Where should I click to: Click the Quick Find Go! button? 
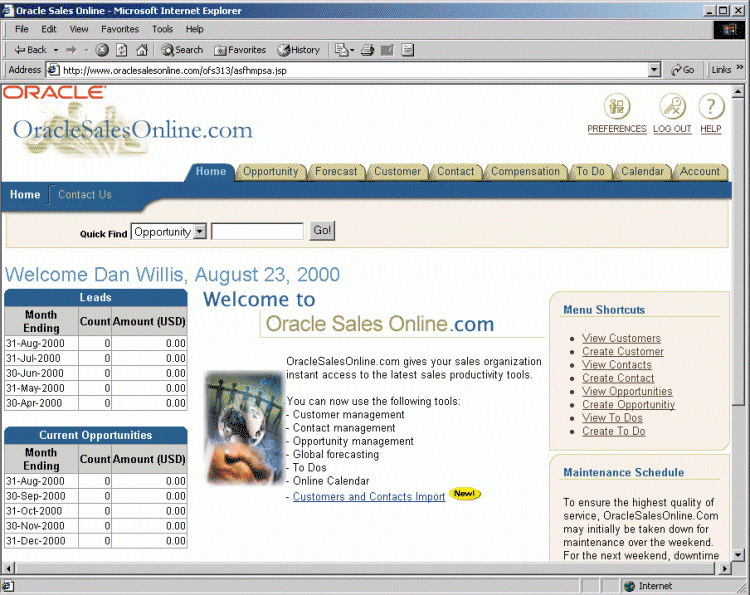click(322, 231)
